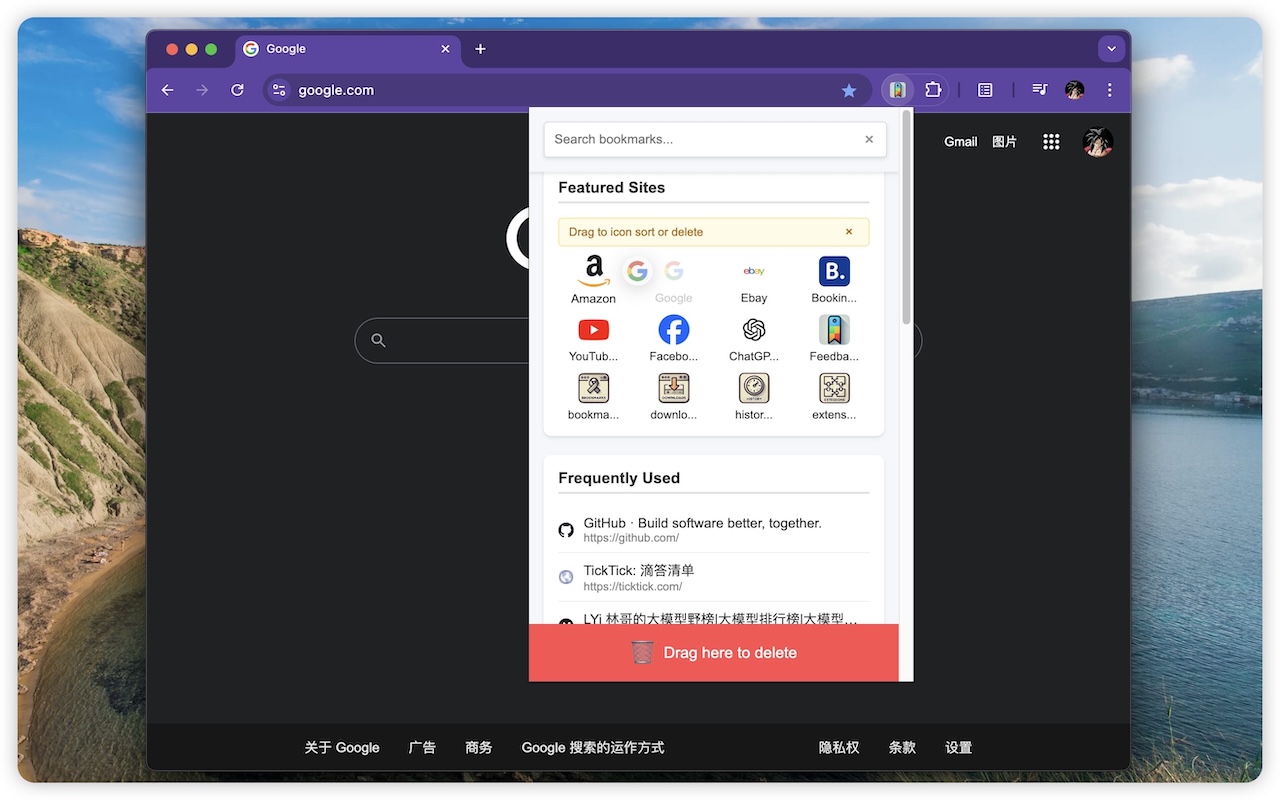Open the history icon in Featured Sites

coord(754,388)
